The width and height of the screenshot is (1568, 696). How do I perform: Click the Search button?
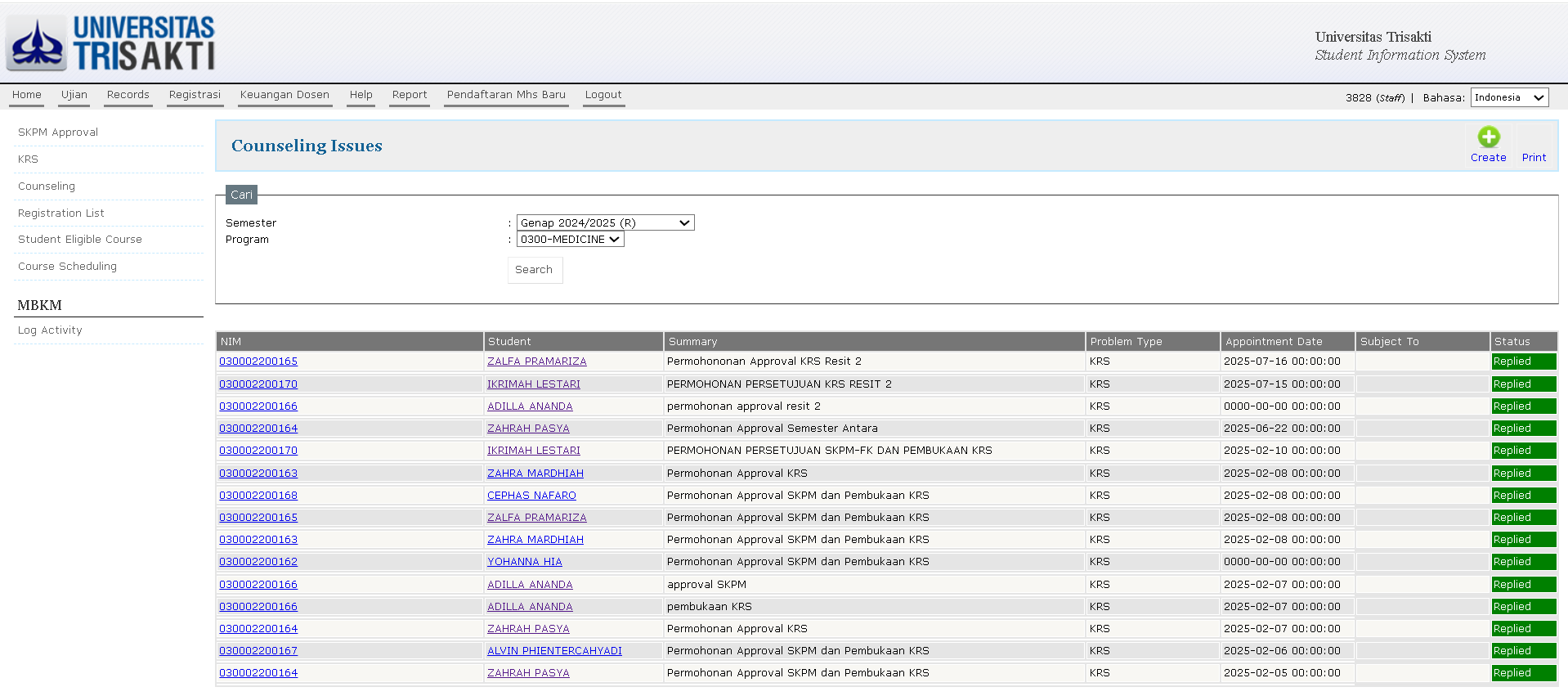535,270
